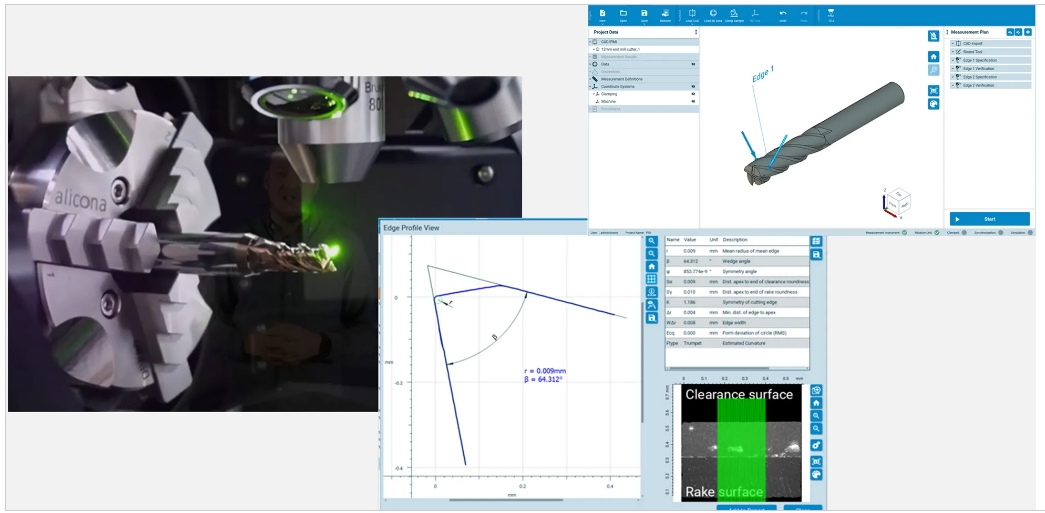Click the home icon in Edge Profile toolbar
This screenshot has width=1045, height=513.
pyautogui.click(x=652, y=266)
